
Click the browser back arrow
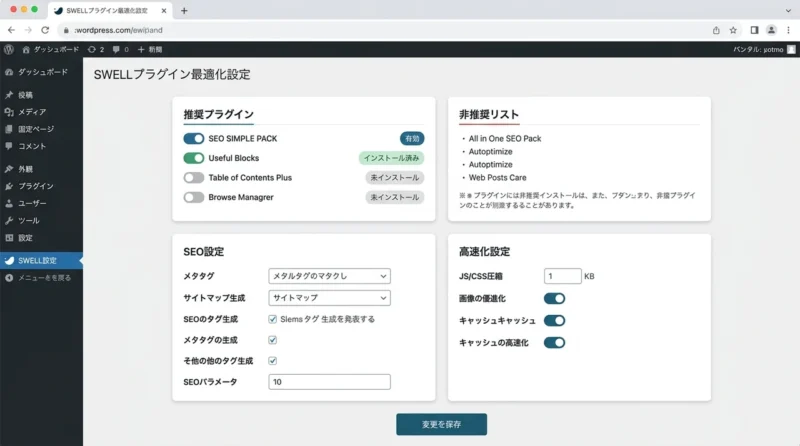[x=11, y=30]
